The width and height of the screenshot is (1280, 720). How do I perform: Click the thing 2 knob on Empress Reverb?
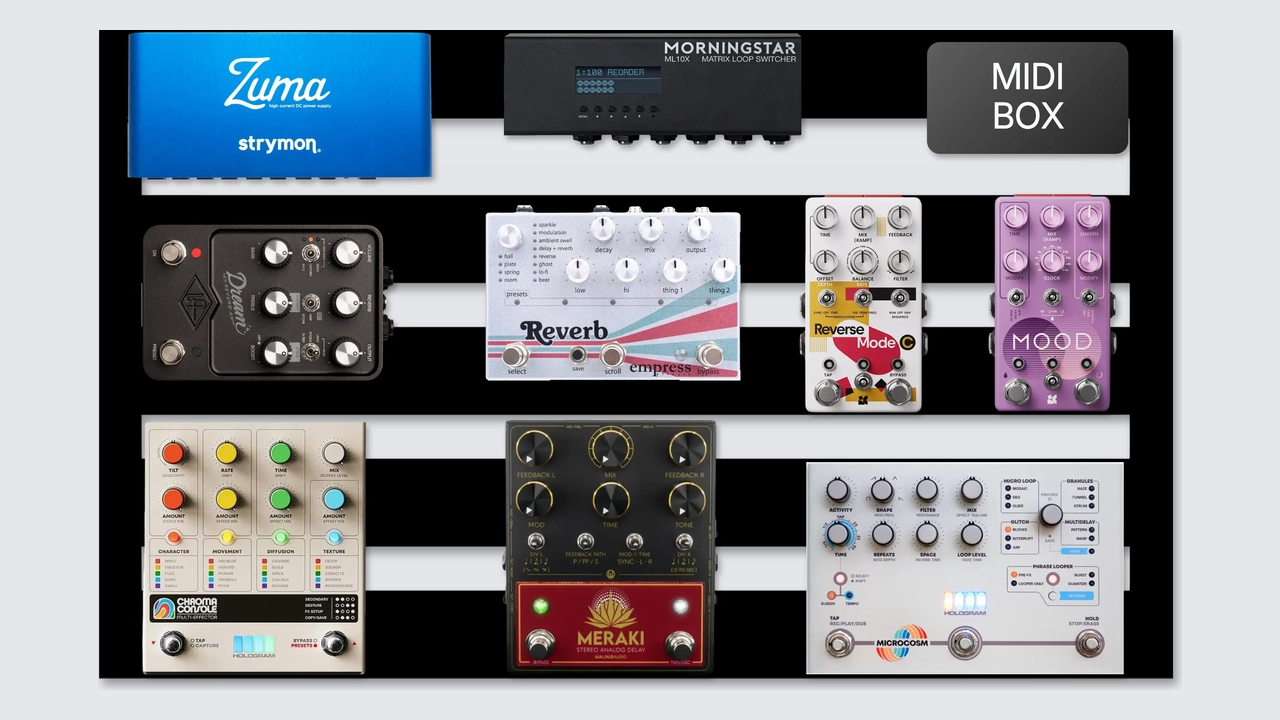tap(722, 269)
